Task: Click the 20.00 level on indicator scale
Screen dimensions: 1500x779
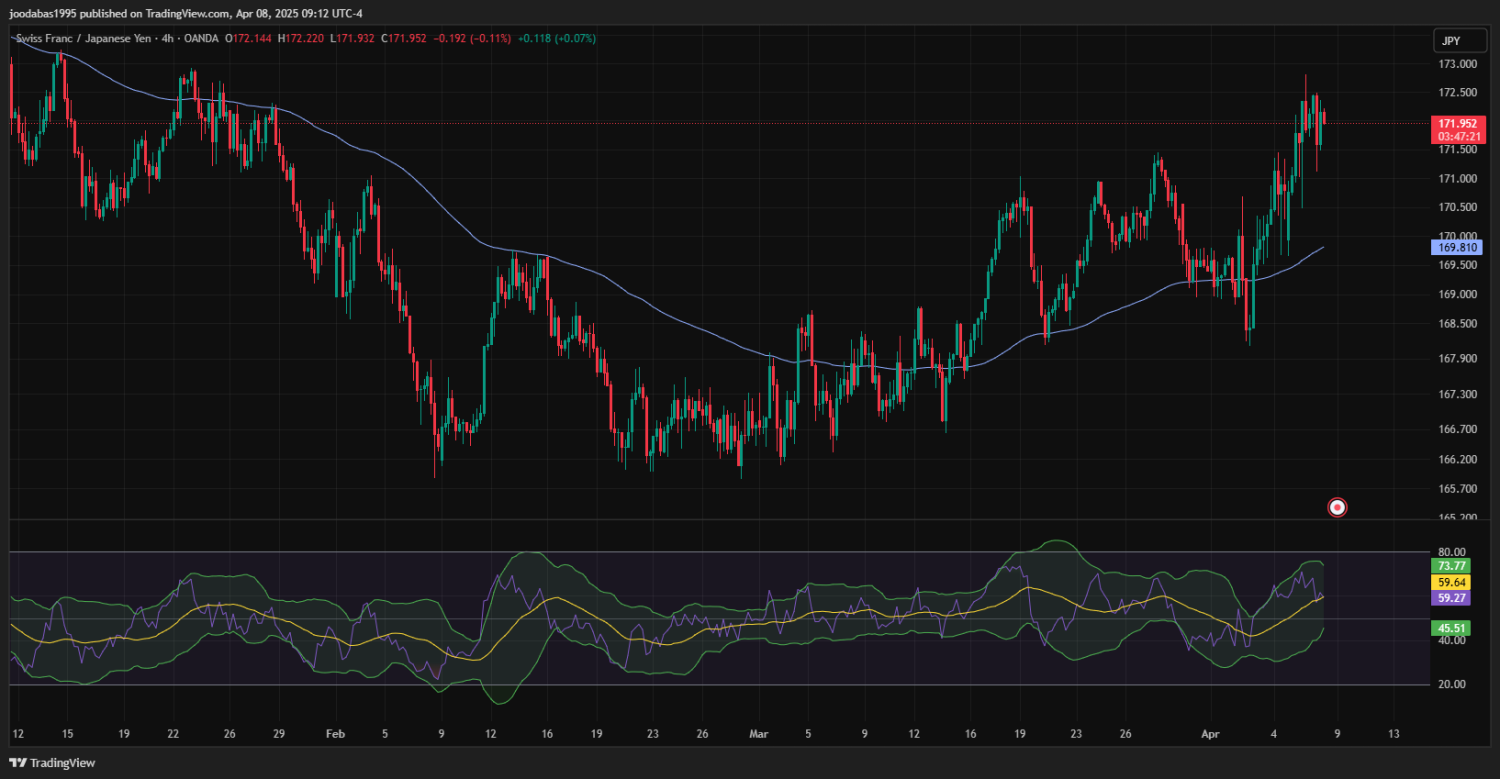Action: coord(1451,685)
